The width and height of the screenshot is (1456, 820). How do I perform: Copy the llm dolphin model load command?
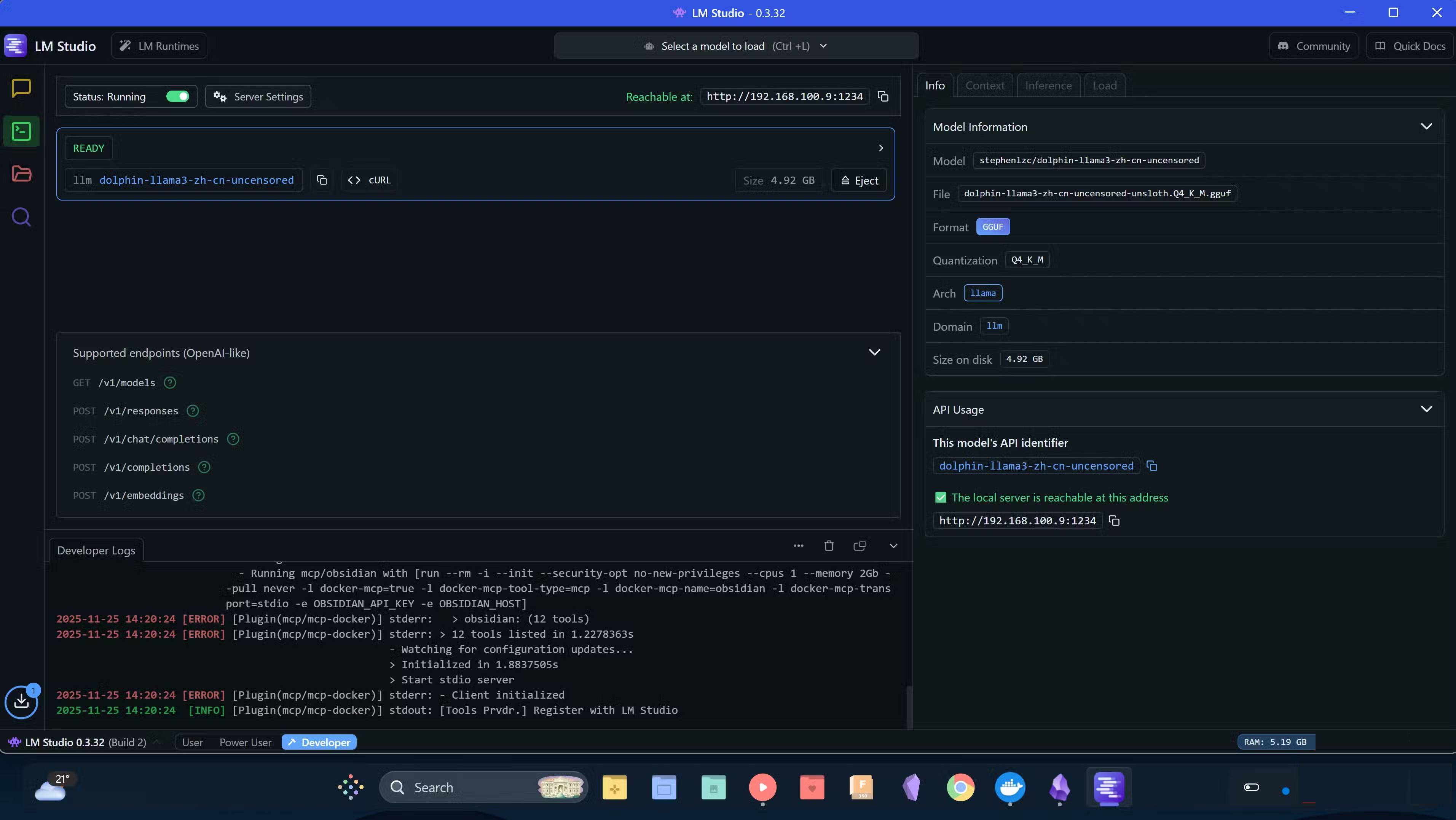322,180
